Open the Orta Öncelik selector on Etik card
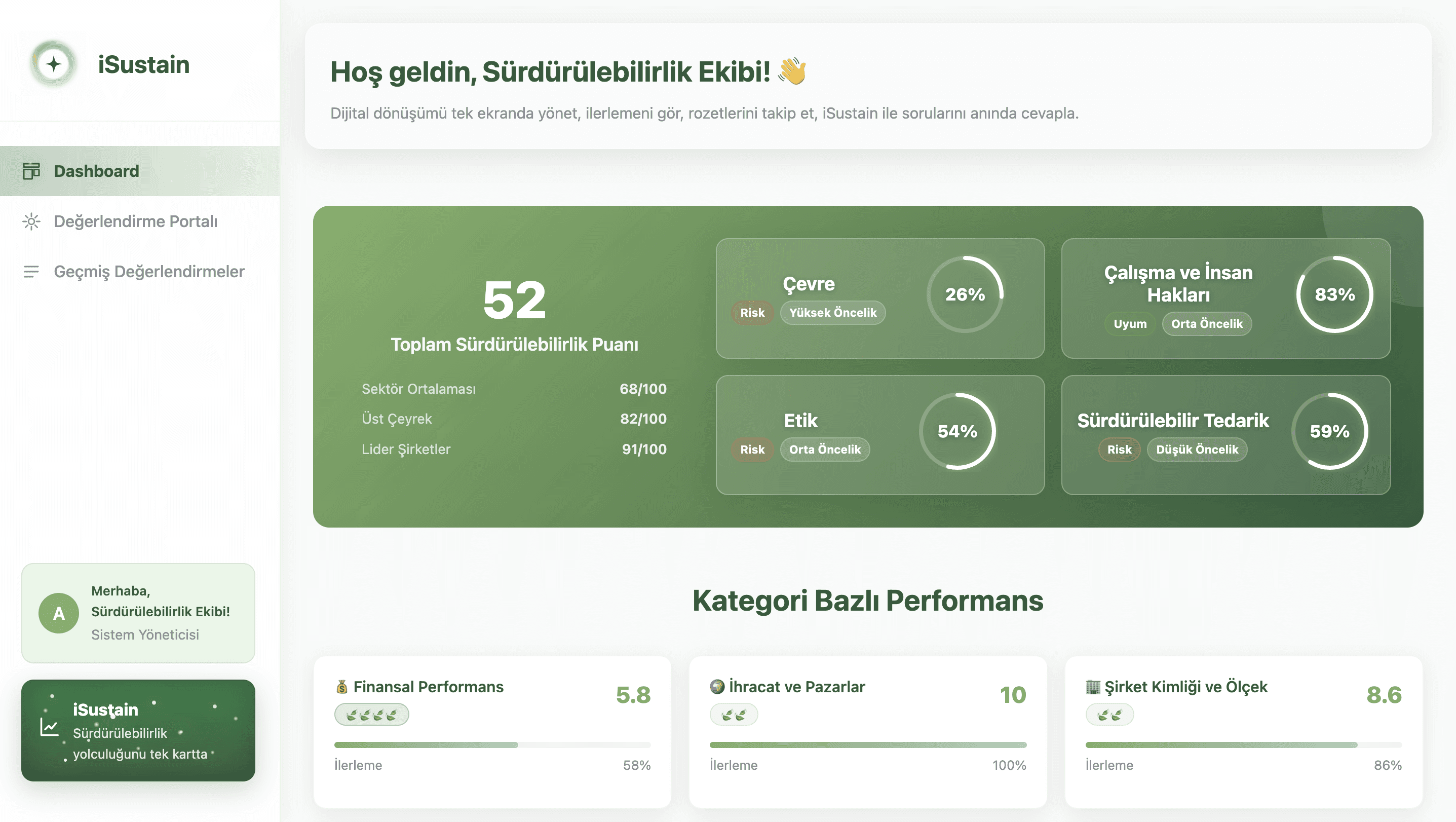 pos(825,450)
